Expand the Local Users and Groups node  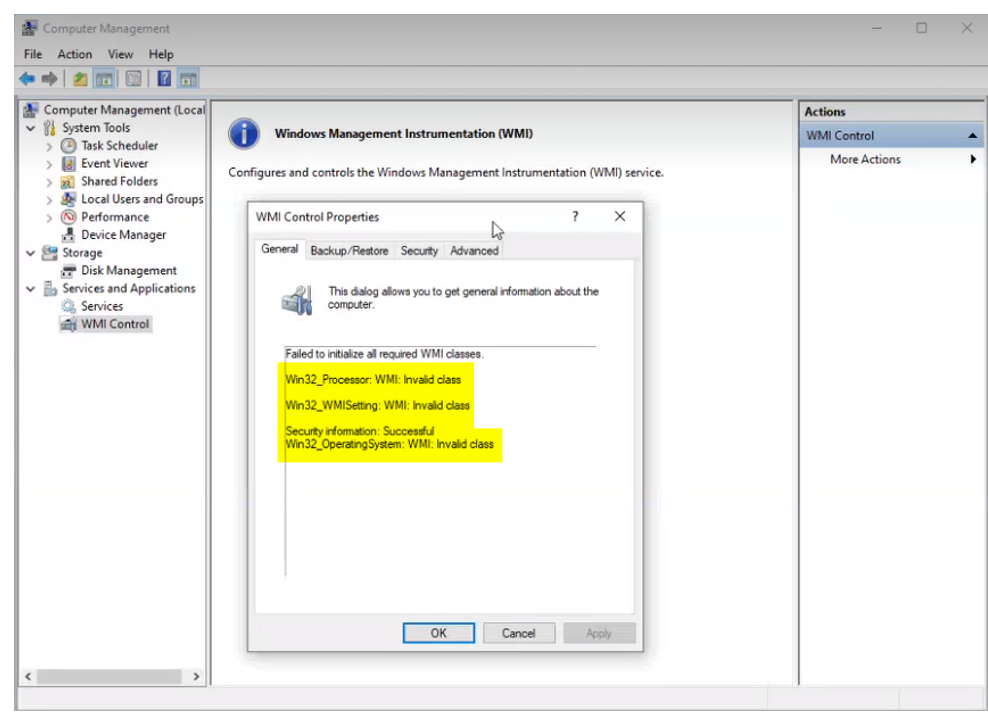coord(49,200)
